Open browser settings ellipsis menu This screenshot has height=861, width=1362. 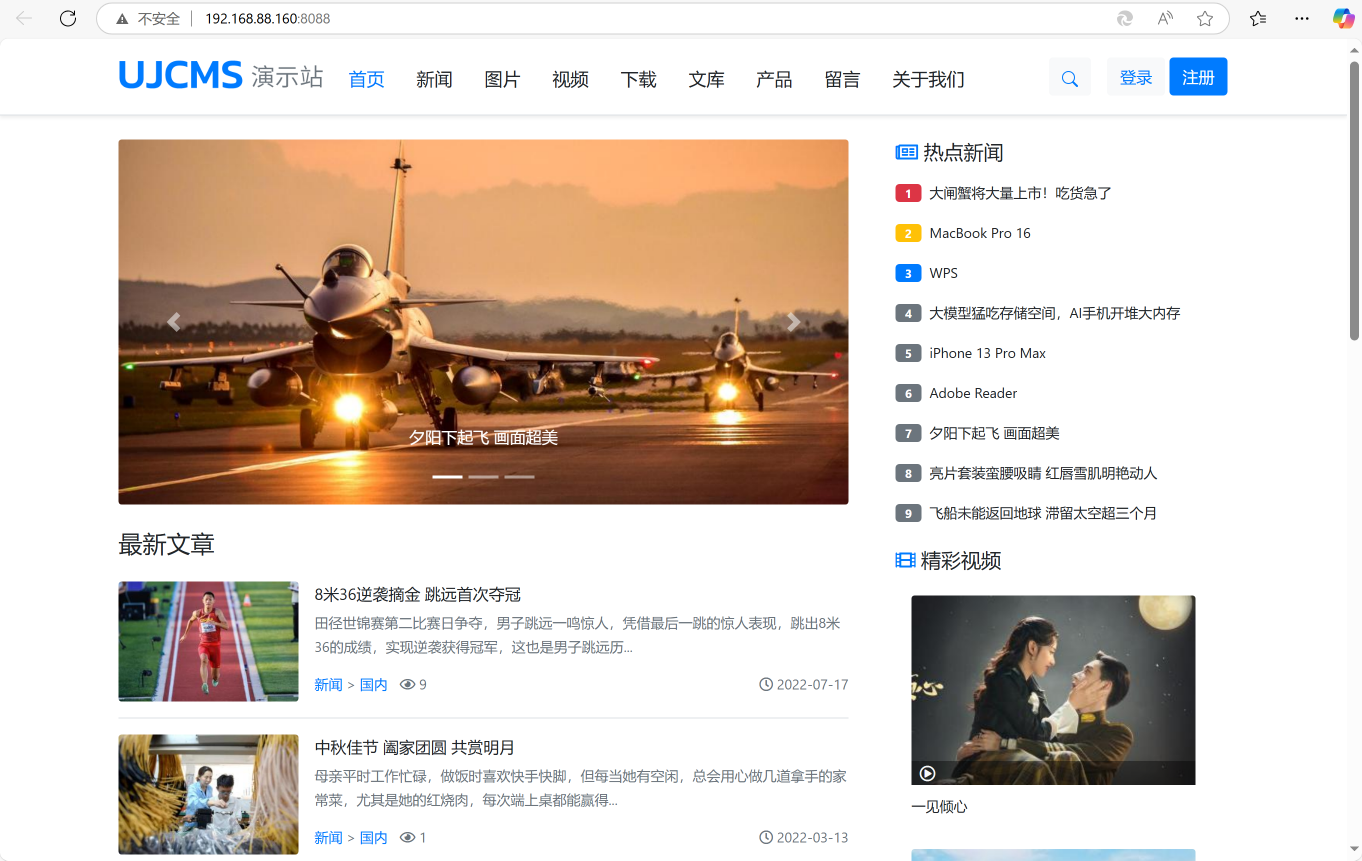[1301, 18]
